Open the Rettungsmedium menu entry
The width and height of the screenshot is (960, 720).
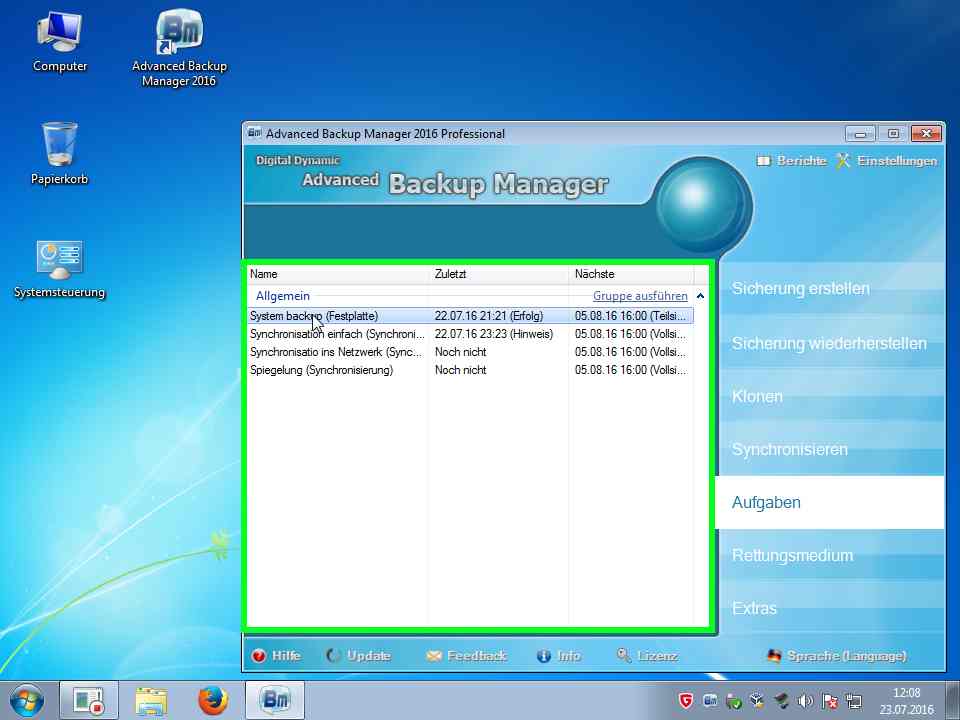coord(830,555)
